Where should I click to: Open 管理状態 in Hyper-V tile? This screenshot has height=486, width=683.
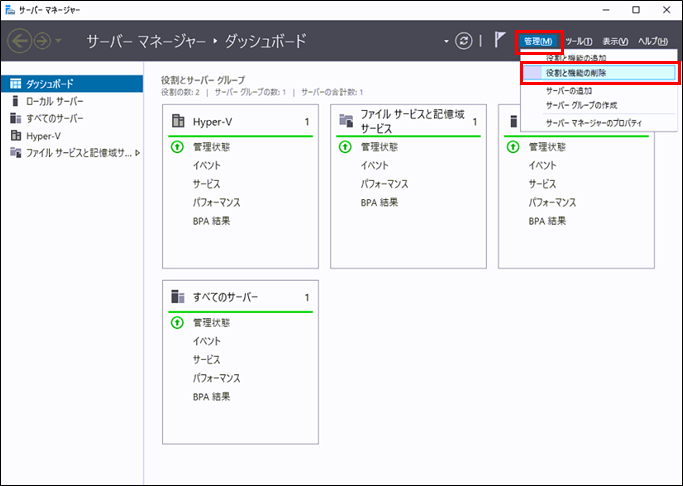click(211, 147)
